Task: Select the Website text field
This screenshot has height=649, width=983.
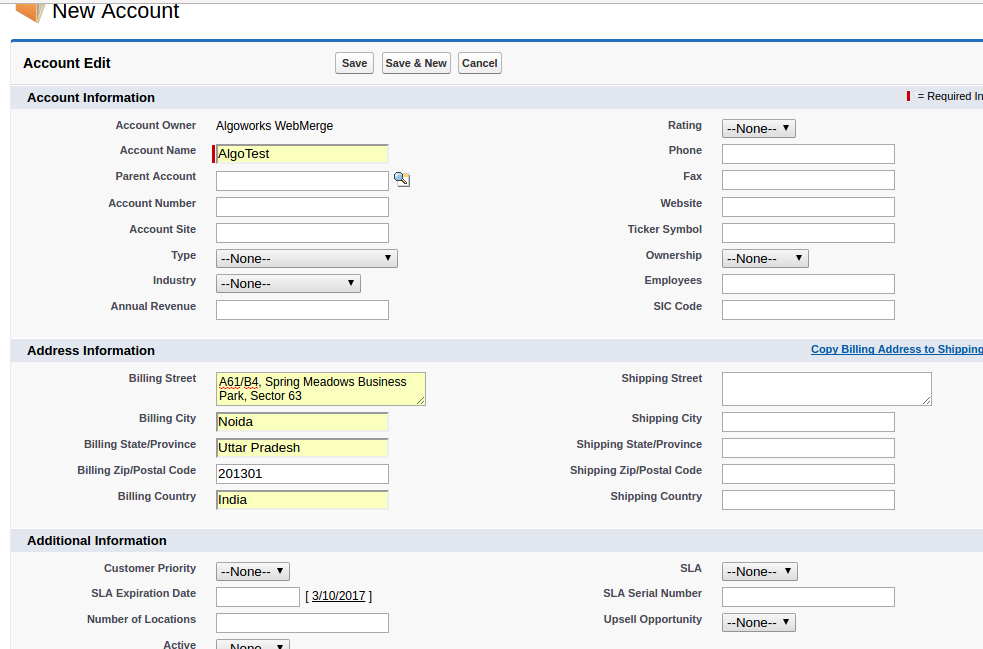Action: (x=807, y=207)
